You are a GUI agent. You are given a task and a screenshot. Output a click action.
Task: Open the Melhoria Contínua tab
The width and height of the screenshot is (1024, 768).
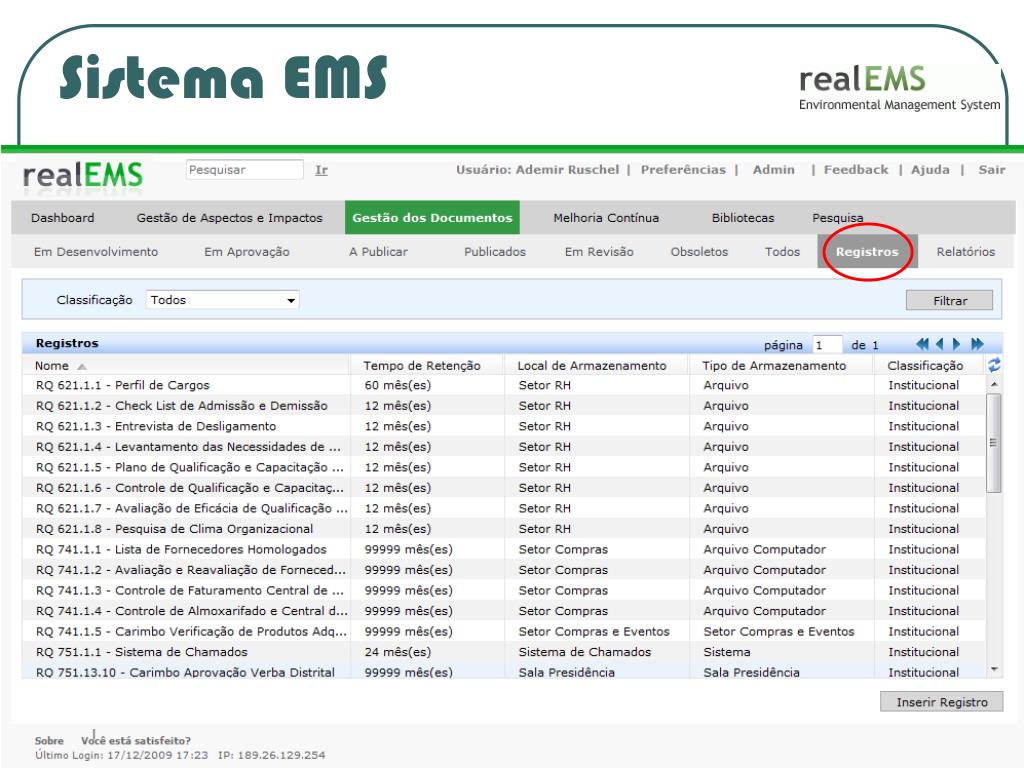coord(606,218)
